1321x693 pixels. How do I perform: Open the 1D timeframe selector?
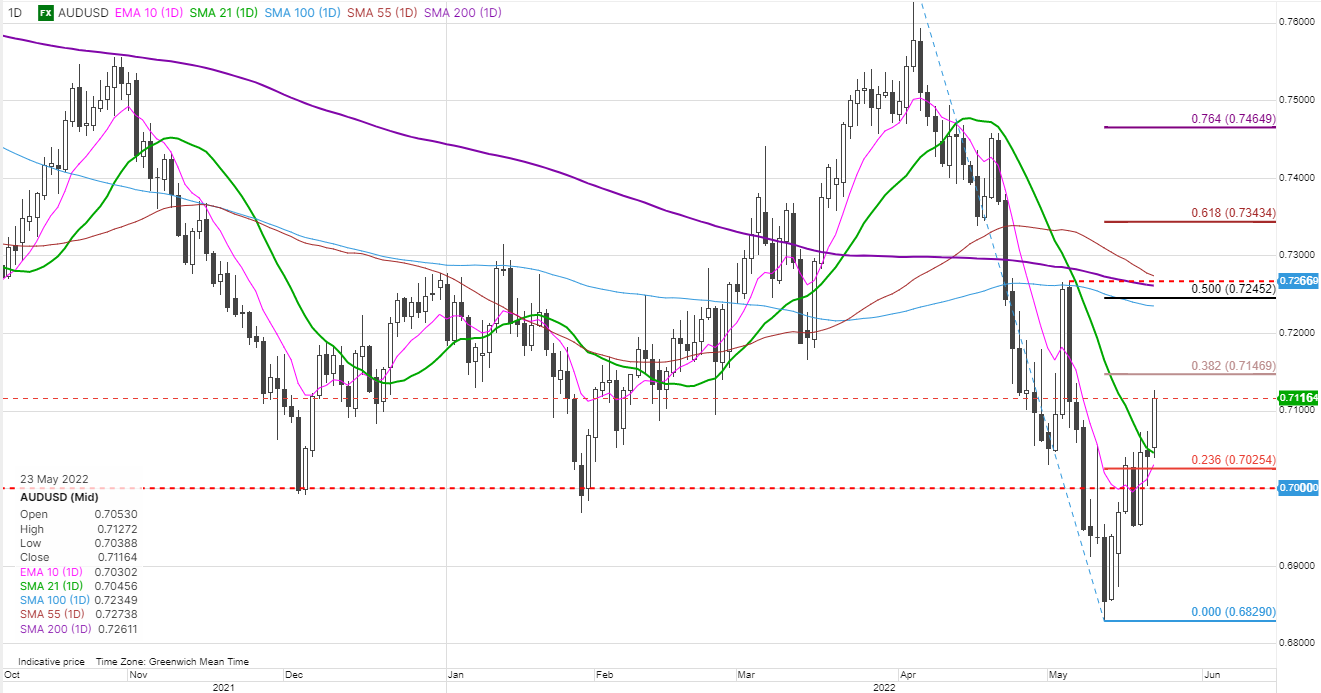click(x=15, y=13)
